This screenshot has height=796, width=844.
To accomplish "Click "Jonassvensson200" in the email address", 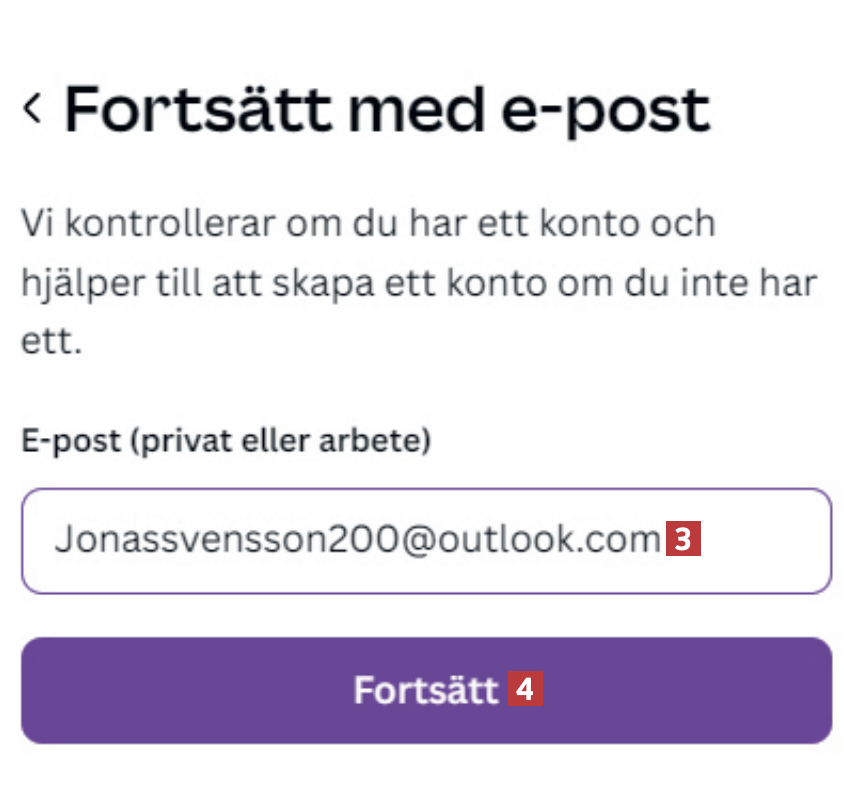I will tap(226, 541).
